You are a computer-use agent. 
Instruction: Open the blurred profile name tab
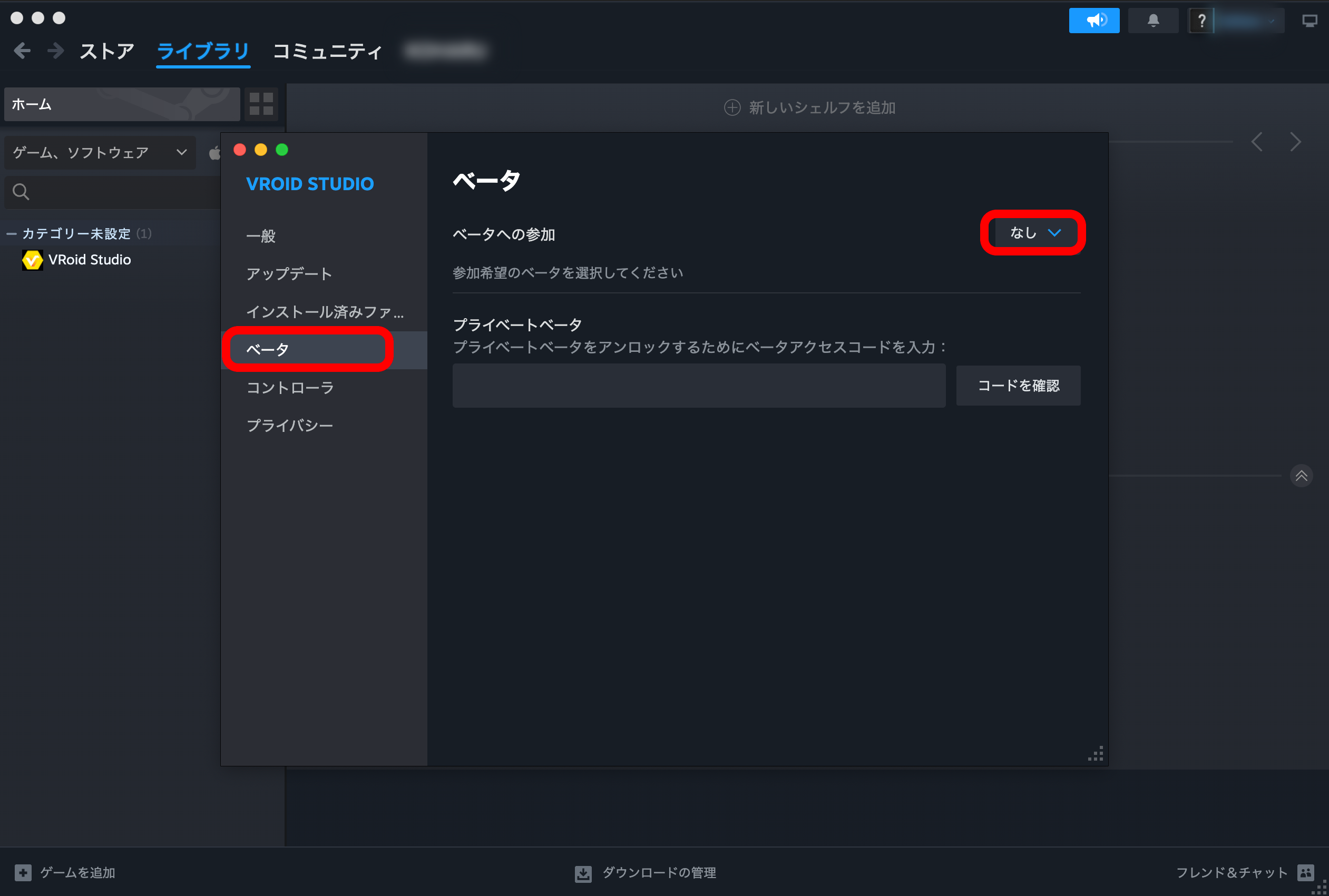coord(446,52)
